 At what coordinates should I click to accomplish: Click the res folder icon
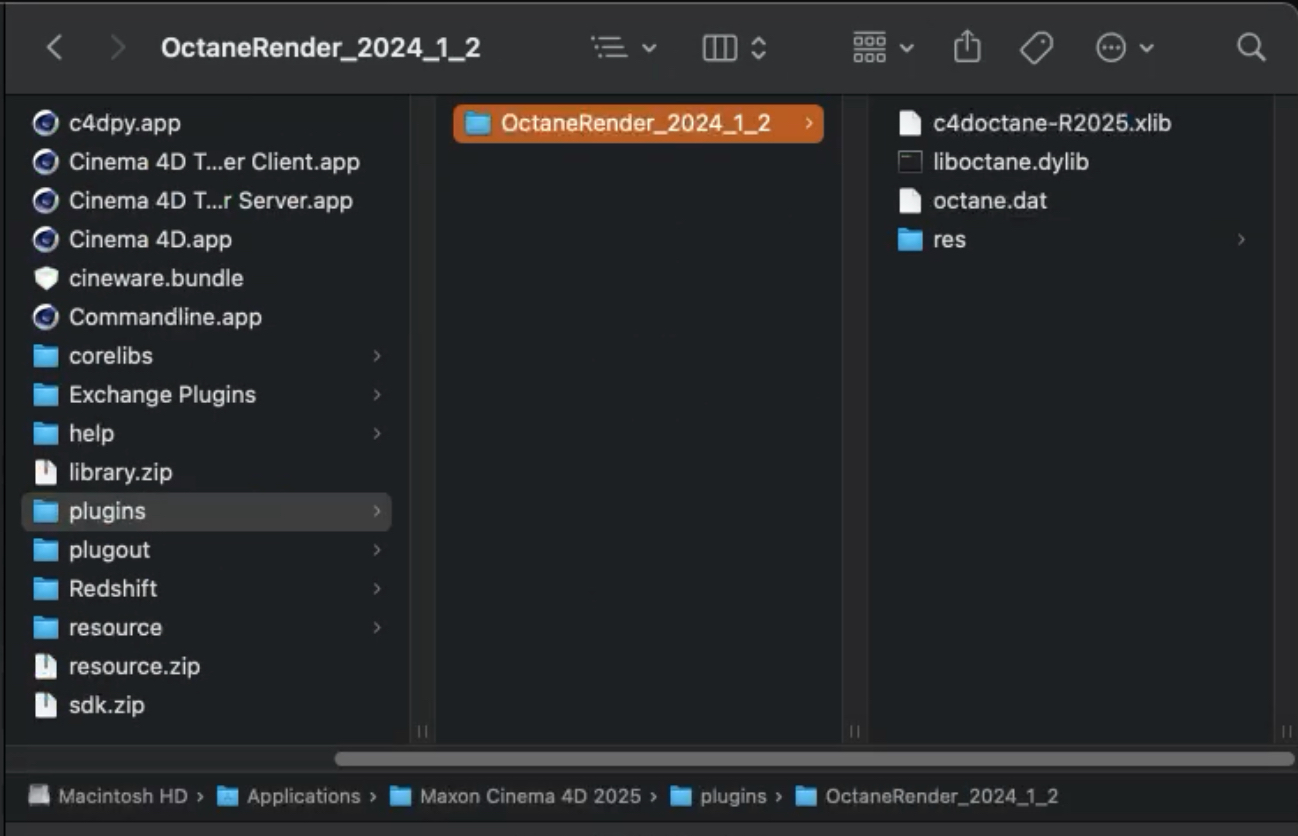(x=909, y=240)
